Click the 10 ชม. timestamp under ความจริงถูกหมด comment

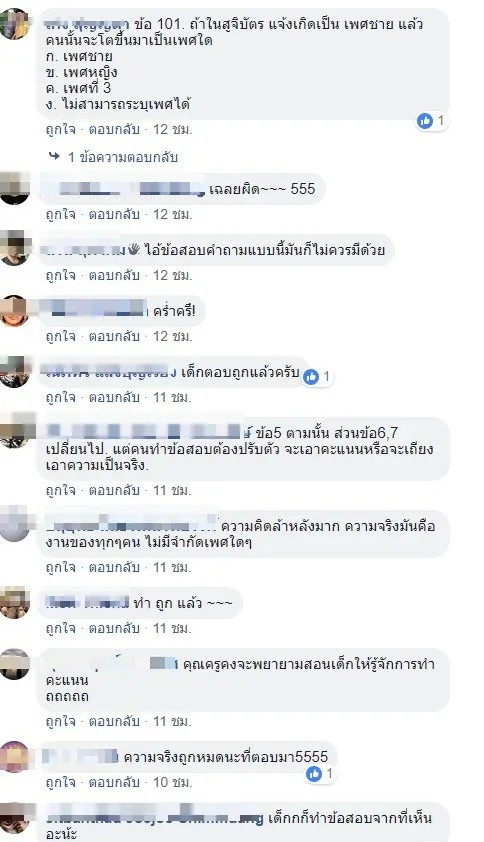[172, 782]
